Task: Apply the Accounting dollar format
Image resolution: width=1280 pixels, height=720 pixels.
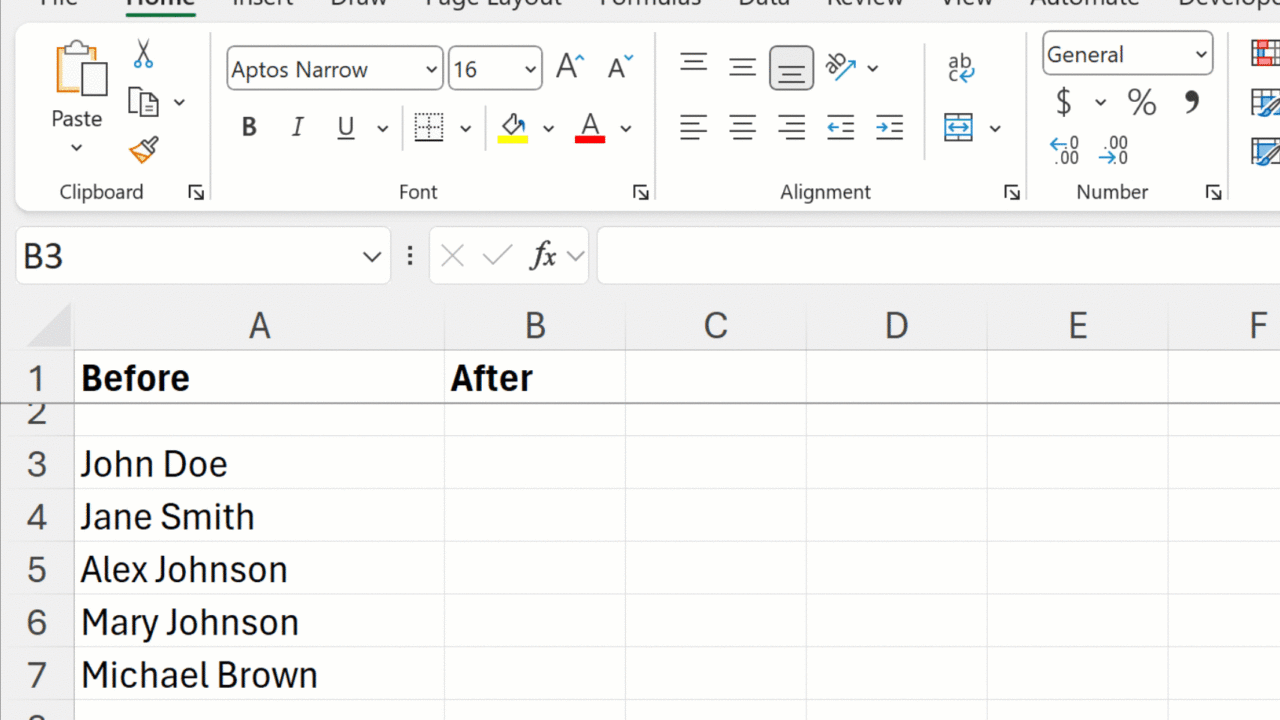Action: tap(1064, 102)
